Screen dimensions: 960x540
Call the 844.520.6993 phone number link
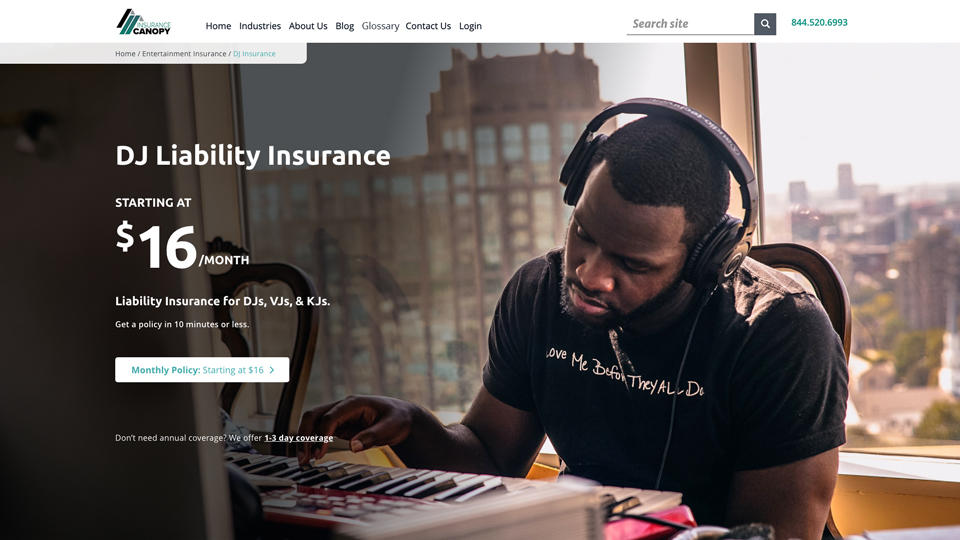tap(819, 23)
